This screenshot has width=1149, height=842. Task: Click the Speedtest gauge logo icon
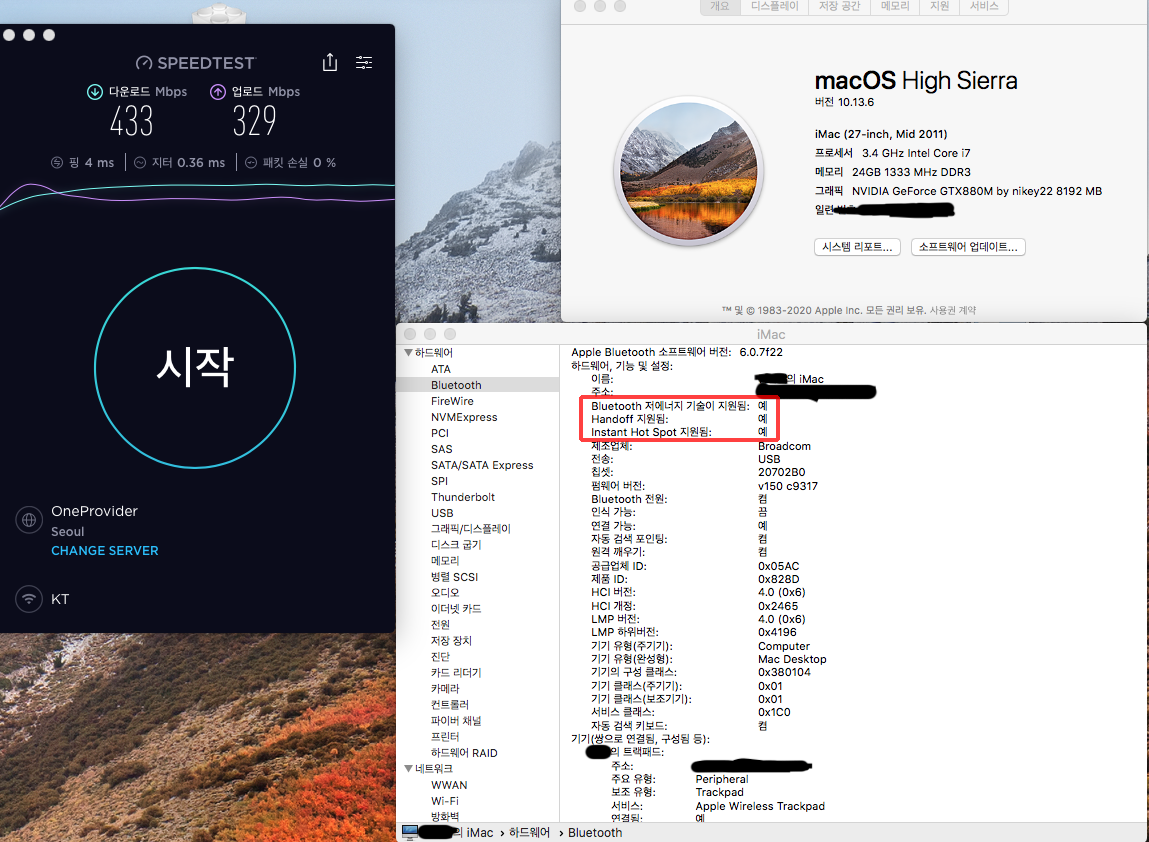click(x=144, y=63)
